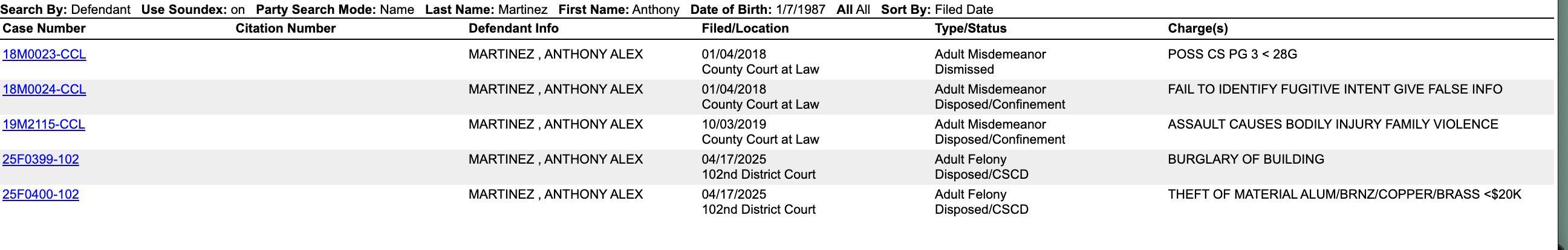Click the Filed/Location column header

(745, 28)
